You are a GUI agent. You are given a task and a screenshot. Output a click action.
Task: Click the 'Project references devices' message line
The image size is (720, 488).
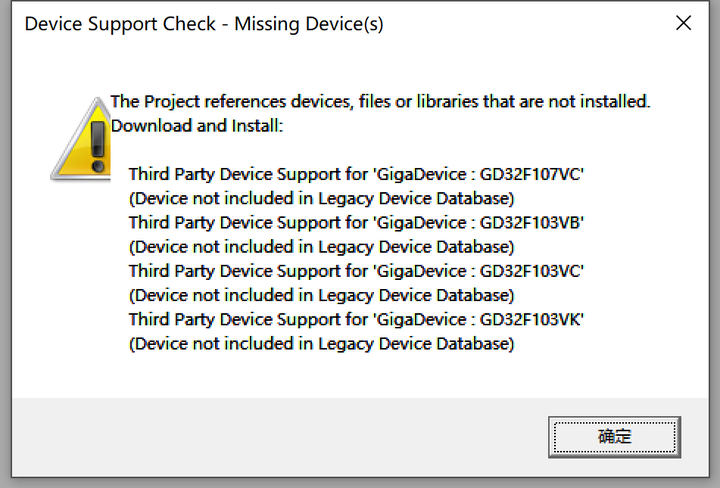[380, 101]
